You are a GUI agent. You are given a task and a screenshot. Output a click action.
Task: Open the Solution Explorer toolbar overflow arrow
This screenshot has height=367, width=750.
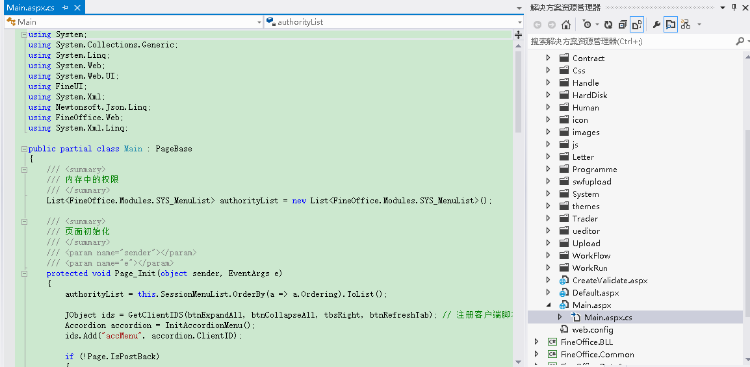pos(699,24)
